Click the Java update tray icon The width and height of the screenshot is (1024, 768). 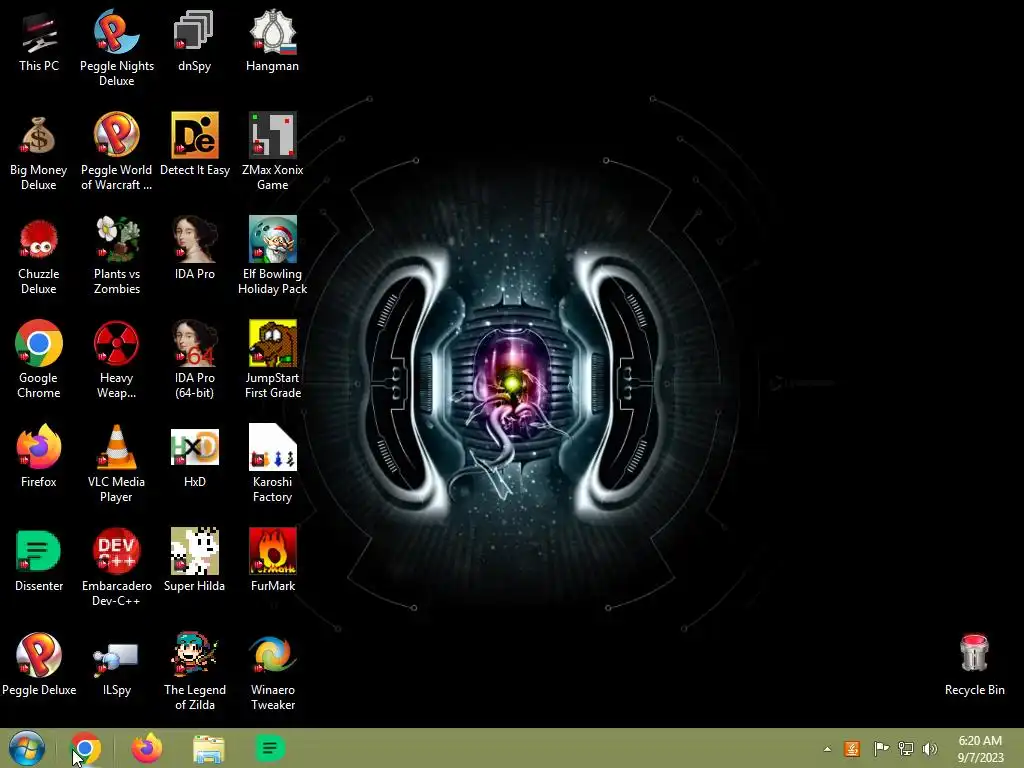click(852, 749)
